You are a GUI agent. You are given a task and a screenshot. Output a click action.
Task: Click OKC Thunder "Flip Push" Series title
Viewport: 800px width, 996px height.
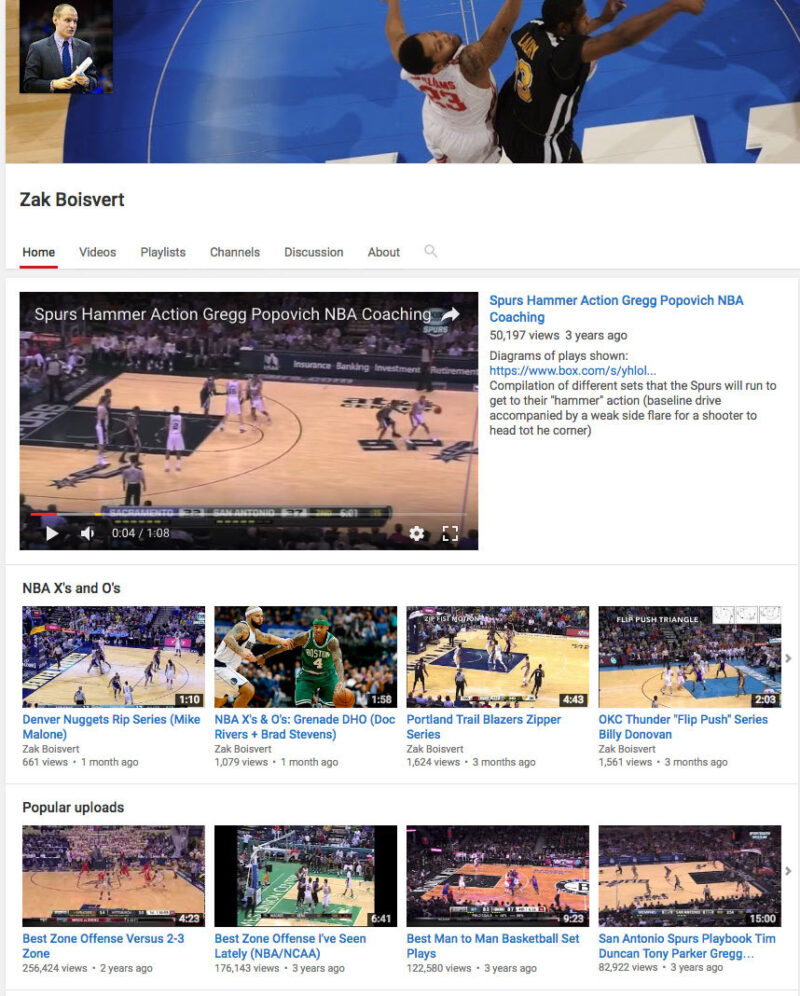(683, 727)
